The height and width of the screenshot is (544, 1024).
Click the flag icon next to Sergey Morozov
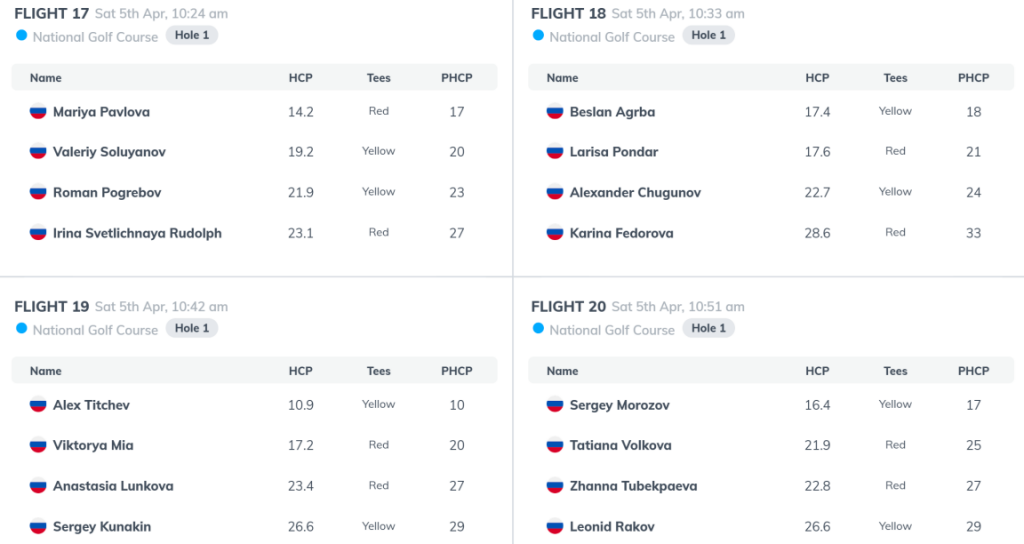tap(554, 405)
